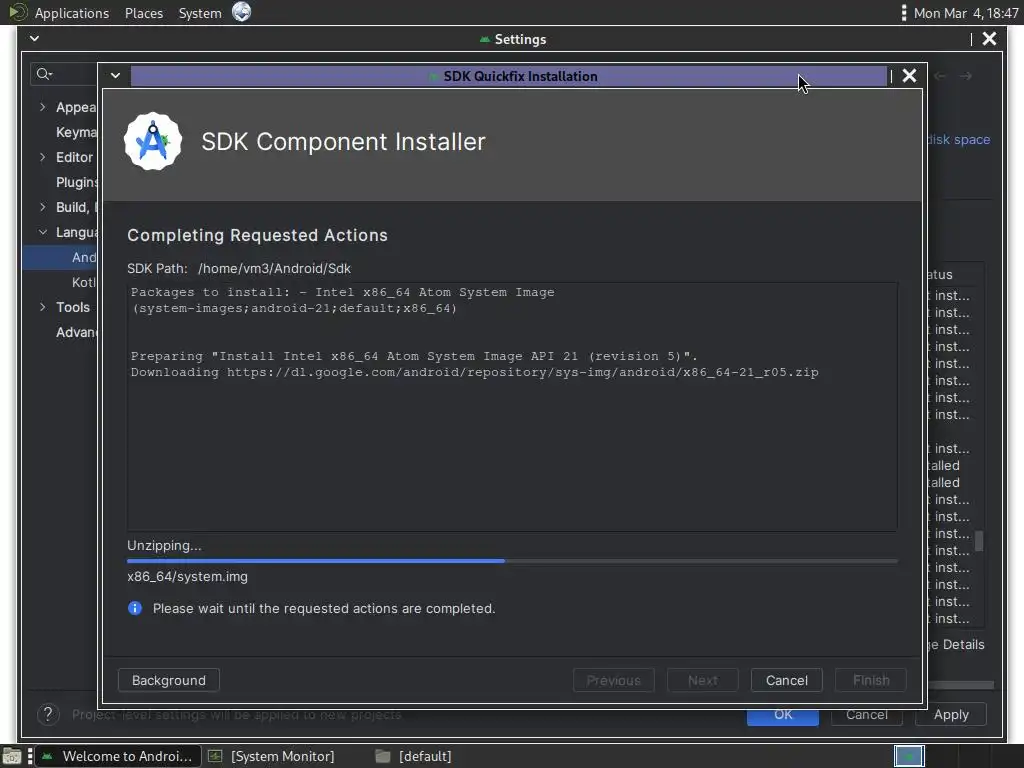Collapse the Languages node in Settings tree
The width and height of the screenshot is (1024, 768).
42,232
